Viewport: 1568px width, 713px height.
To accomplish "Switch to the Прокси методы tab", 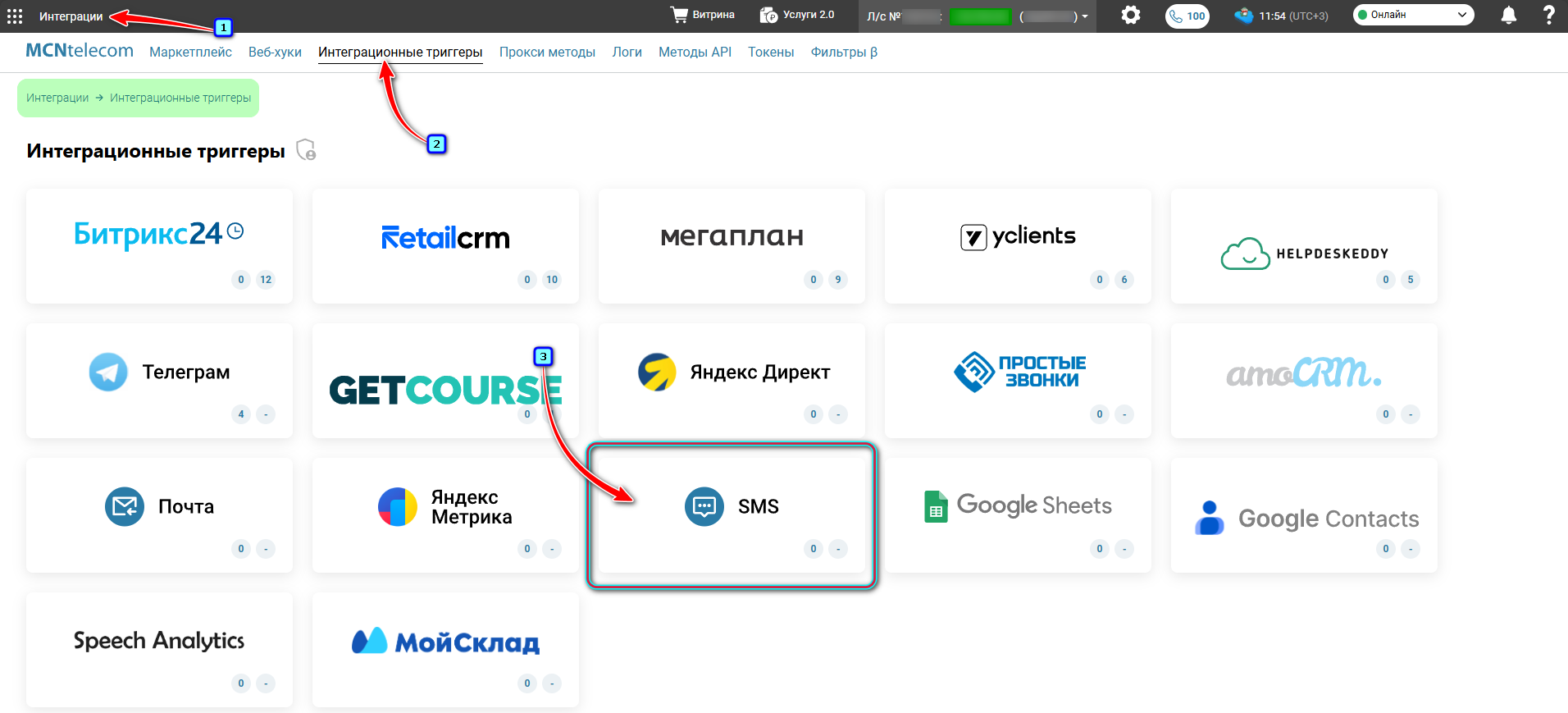I will point(547,52).
